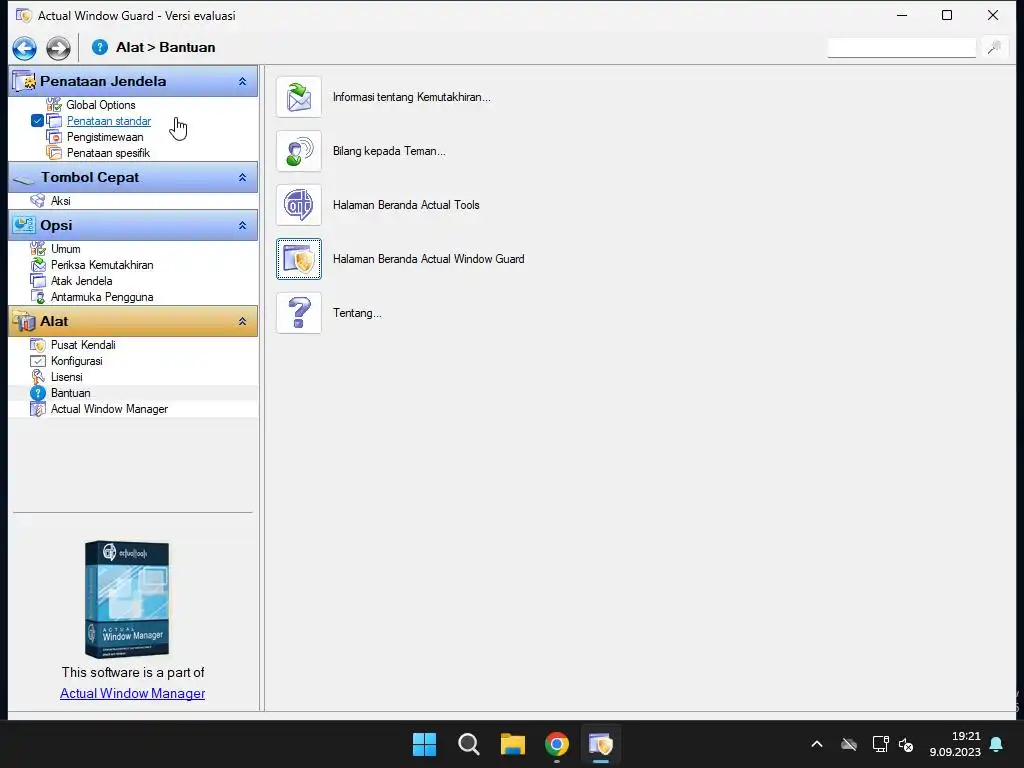Image resolution: width=1024 pixels, height=768 pixels.
Task: Click the Antarmuka Pengguna icon
Action: pyautogui.click(x=38, y=297)
